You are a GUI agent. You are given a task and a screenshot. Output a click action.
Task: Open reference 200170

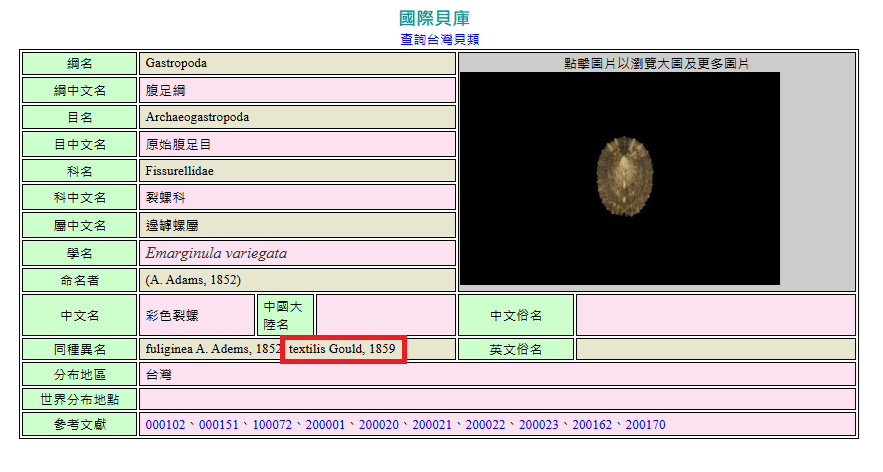645,425
